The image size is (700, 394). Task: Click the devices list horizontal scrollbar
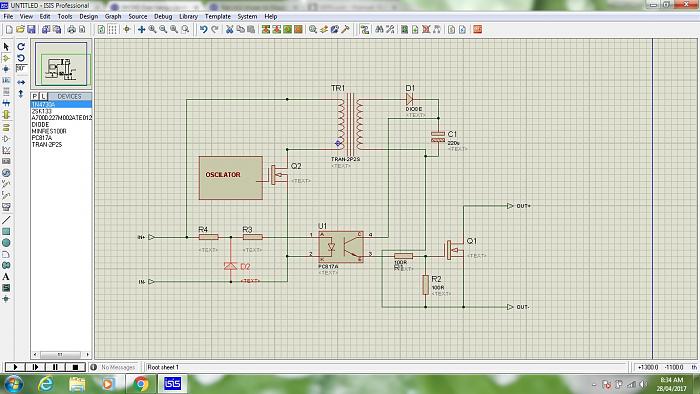(x=61, y=355)
